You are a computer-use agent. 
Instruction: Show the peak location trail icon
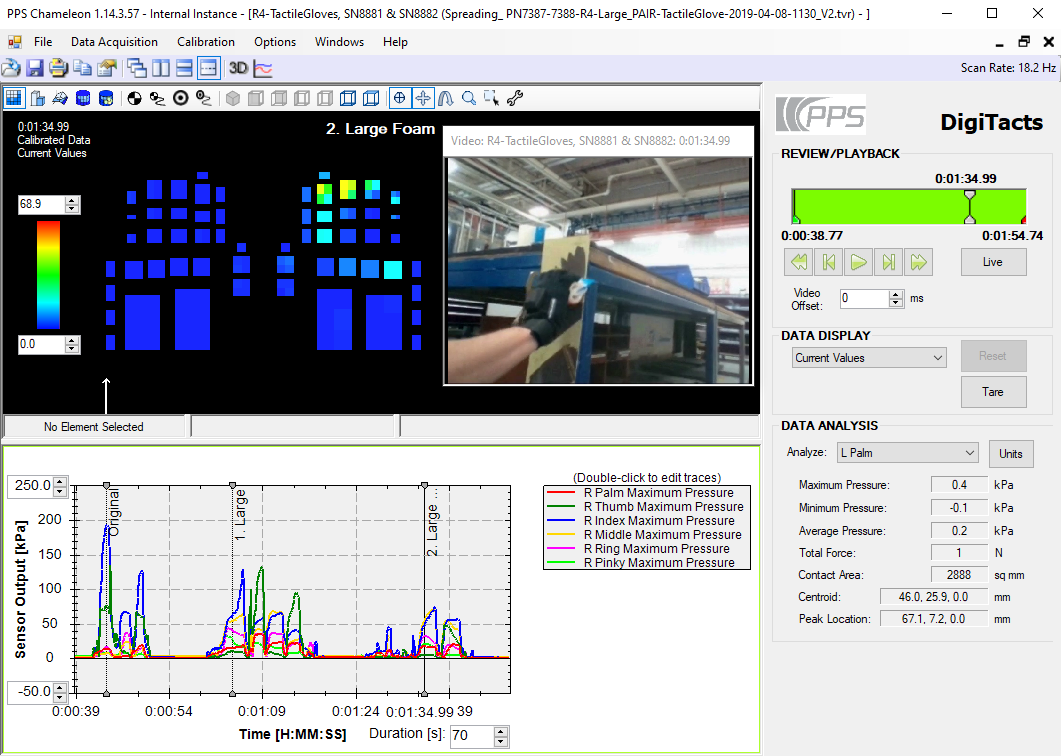[204, 98]
